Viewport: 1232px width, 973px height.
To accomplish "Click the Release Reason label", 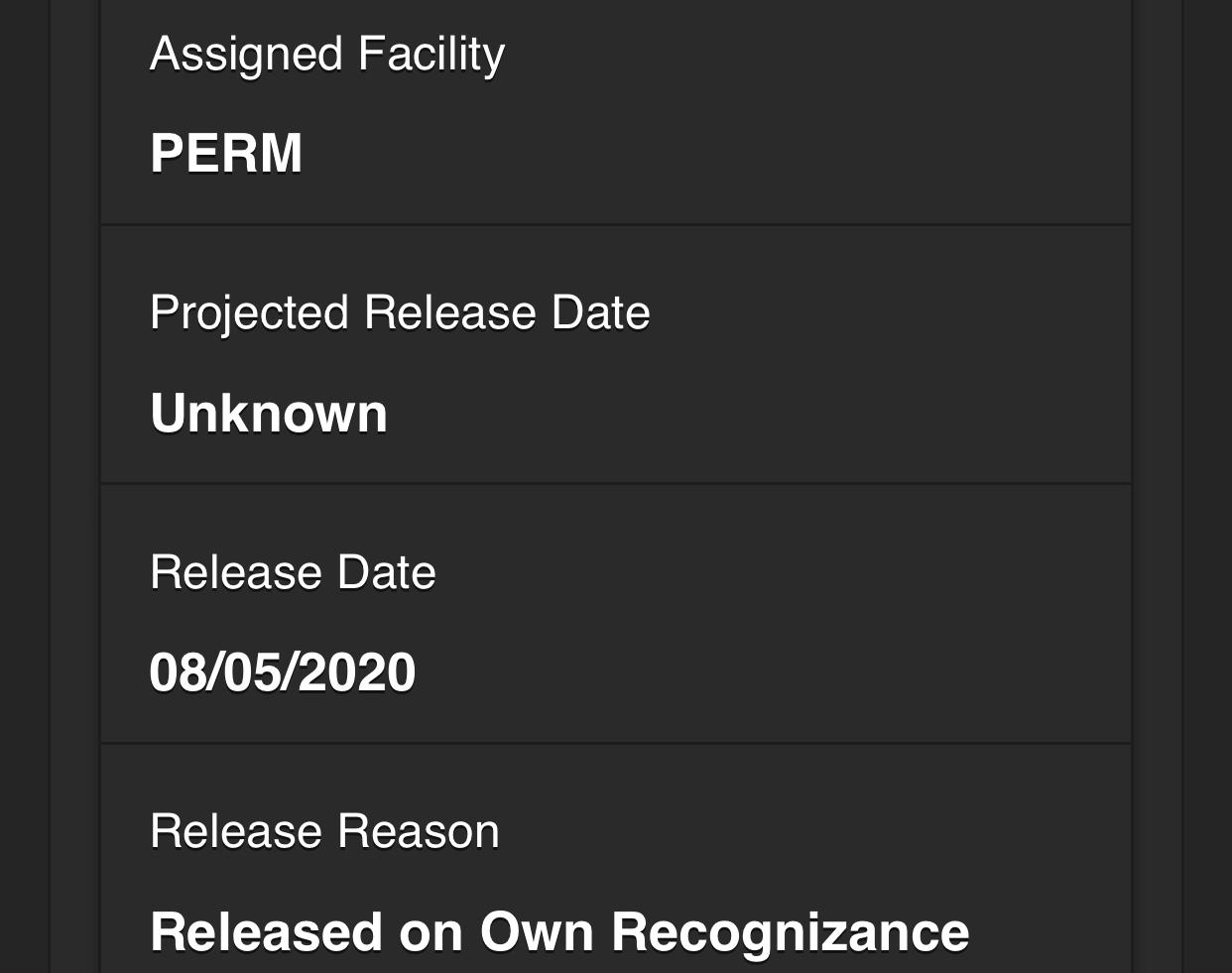I will [x=324, y=832].
